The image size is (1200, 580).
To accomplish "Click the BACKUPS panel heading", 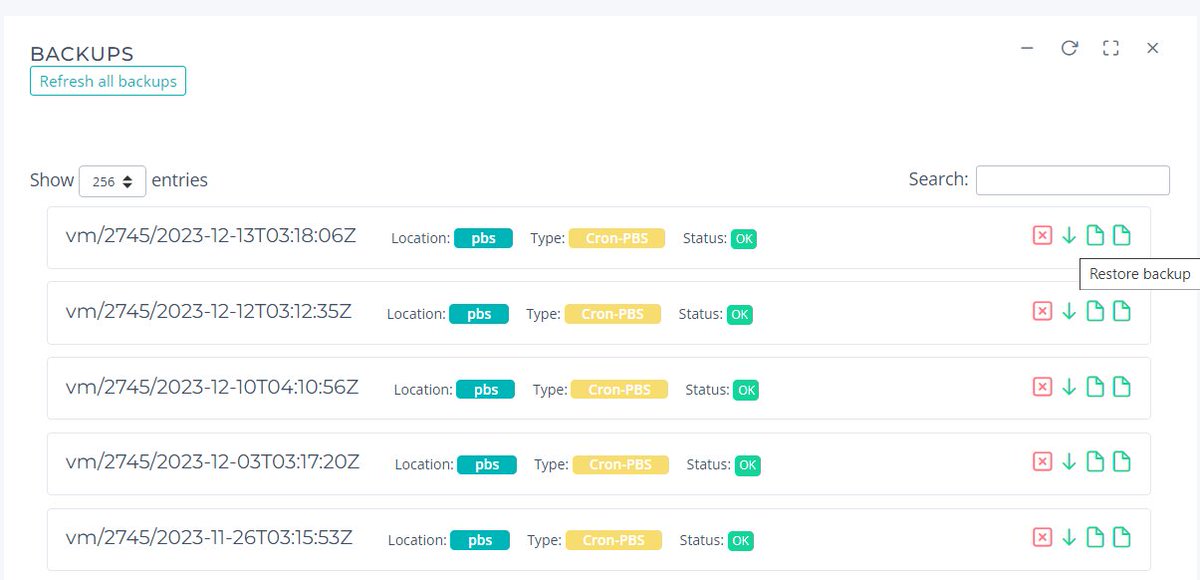I will pos(82,54).
